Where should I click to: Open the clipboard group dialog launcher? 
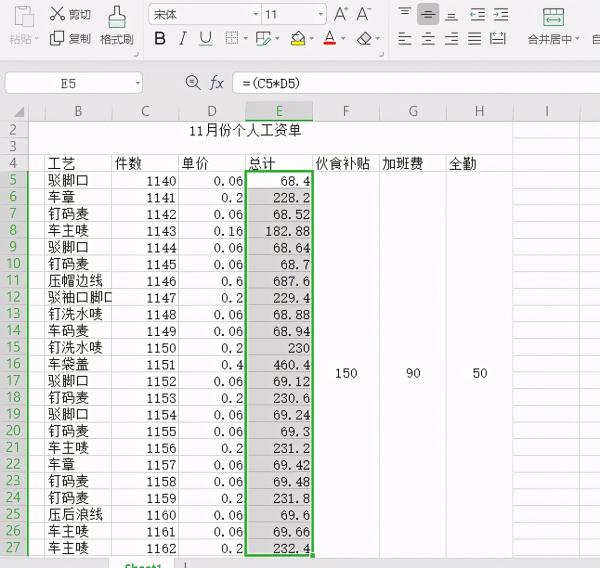click(136, 54)
